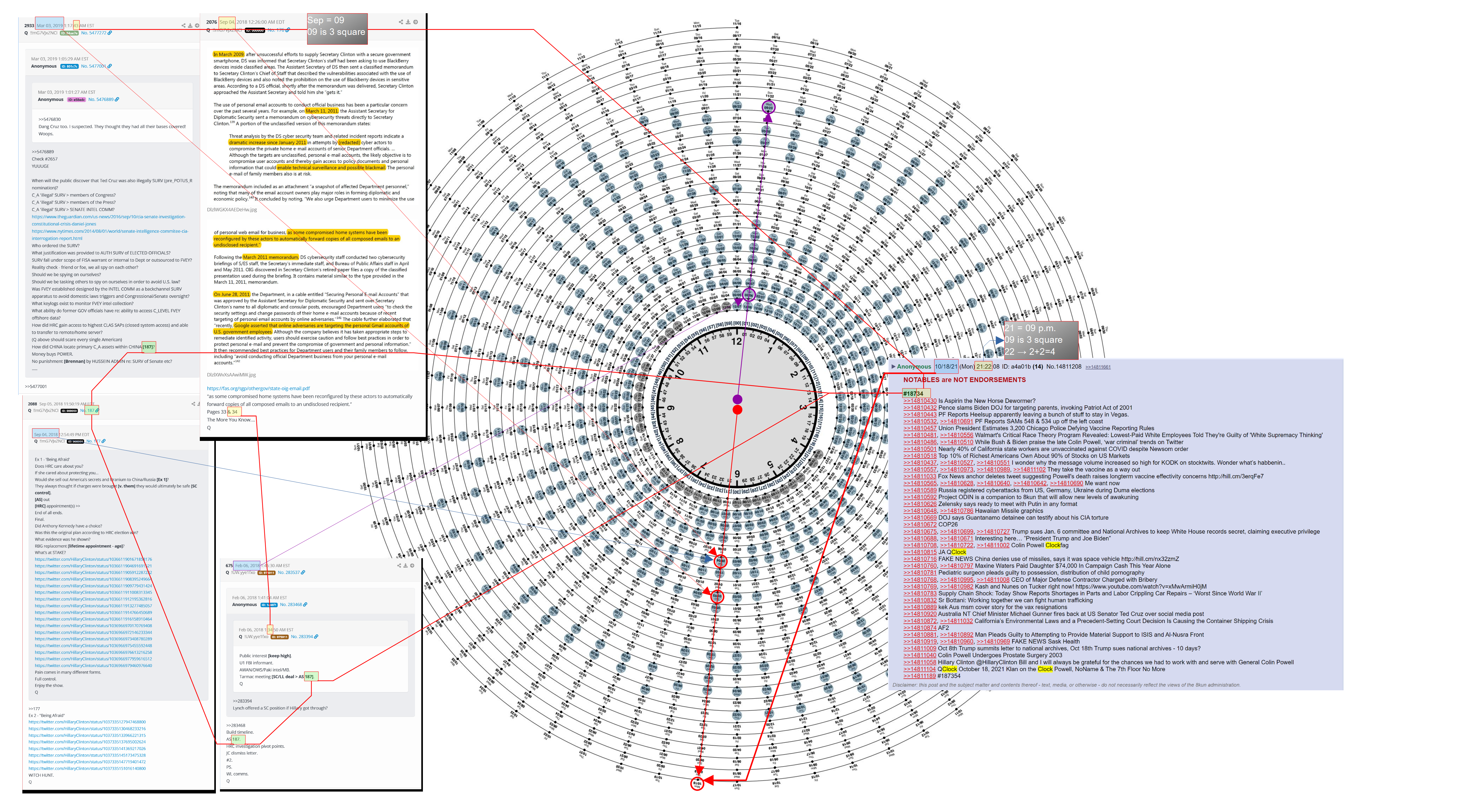Click the green ID: 84ae7e badge

click(x=69, y=33)
